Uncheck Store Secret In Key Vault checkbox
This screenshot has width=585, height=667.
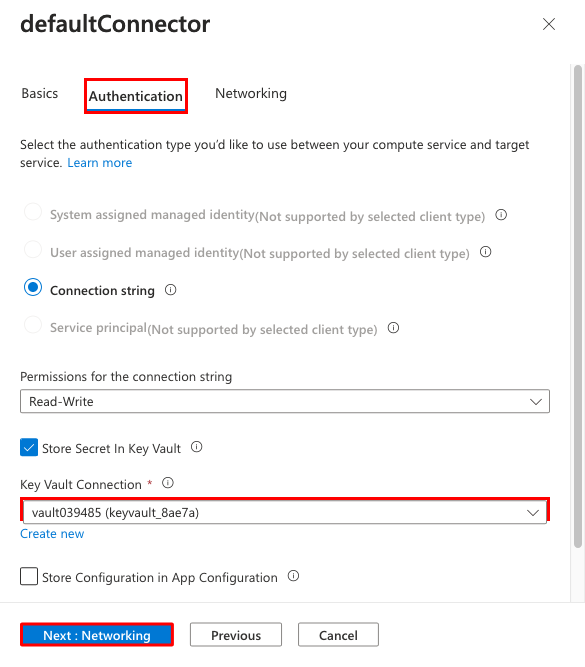click(x=29, y=448)
